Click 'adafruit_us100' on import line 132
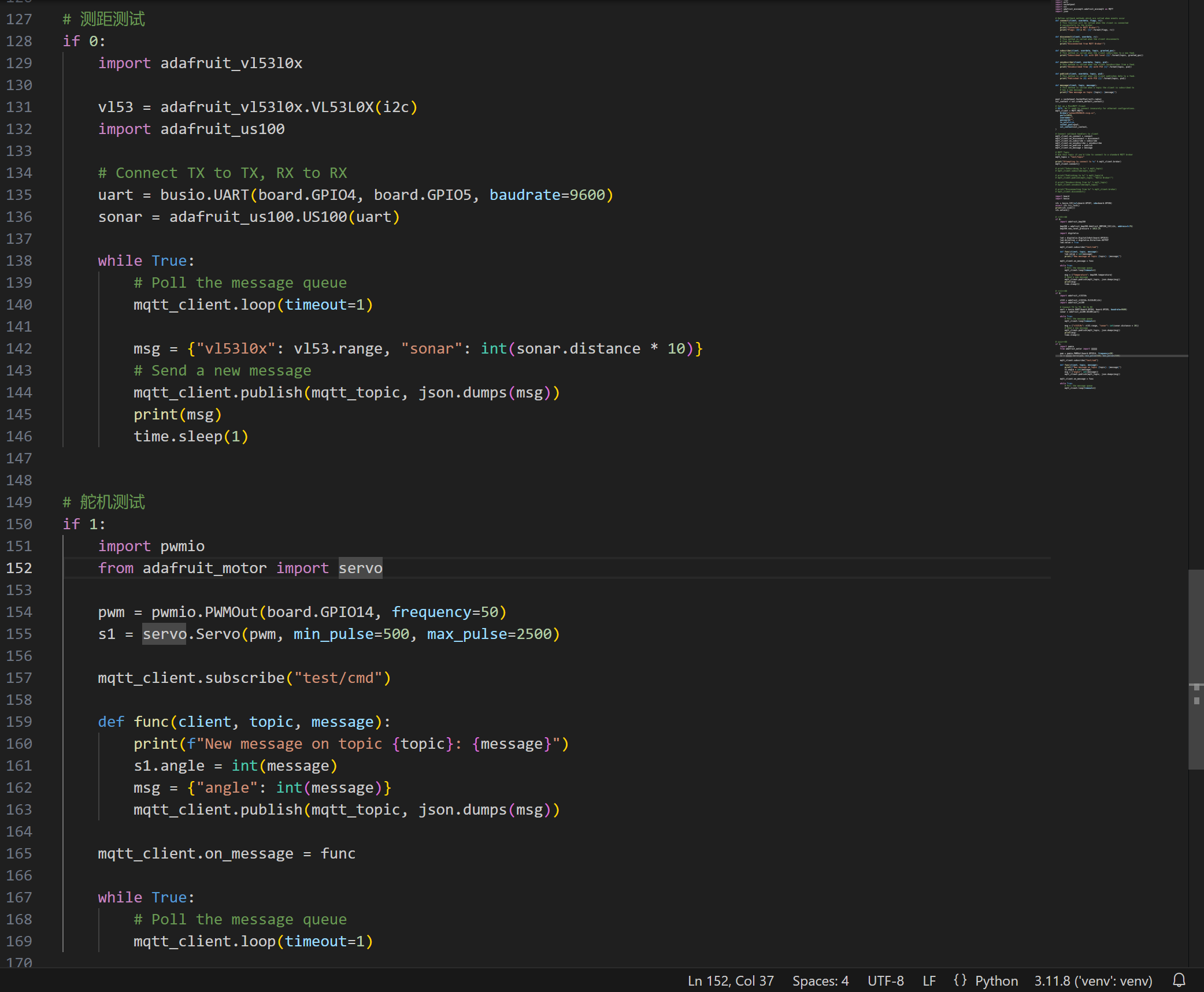This screenshot has height=992, width=1204. tap(223, 129)
